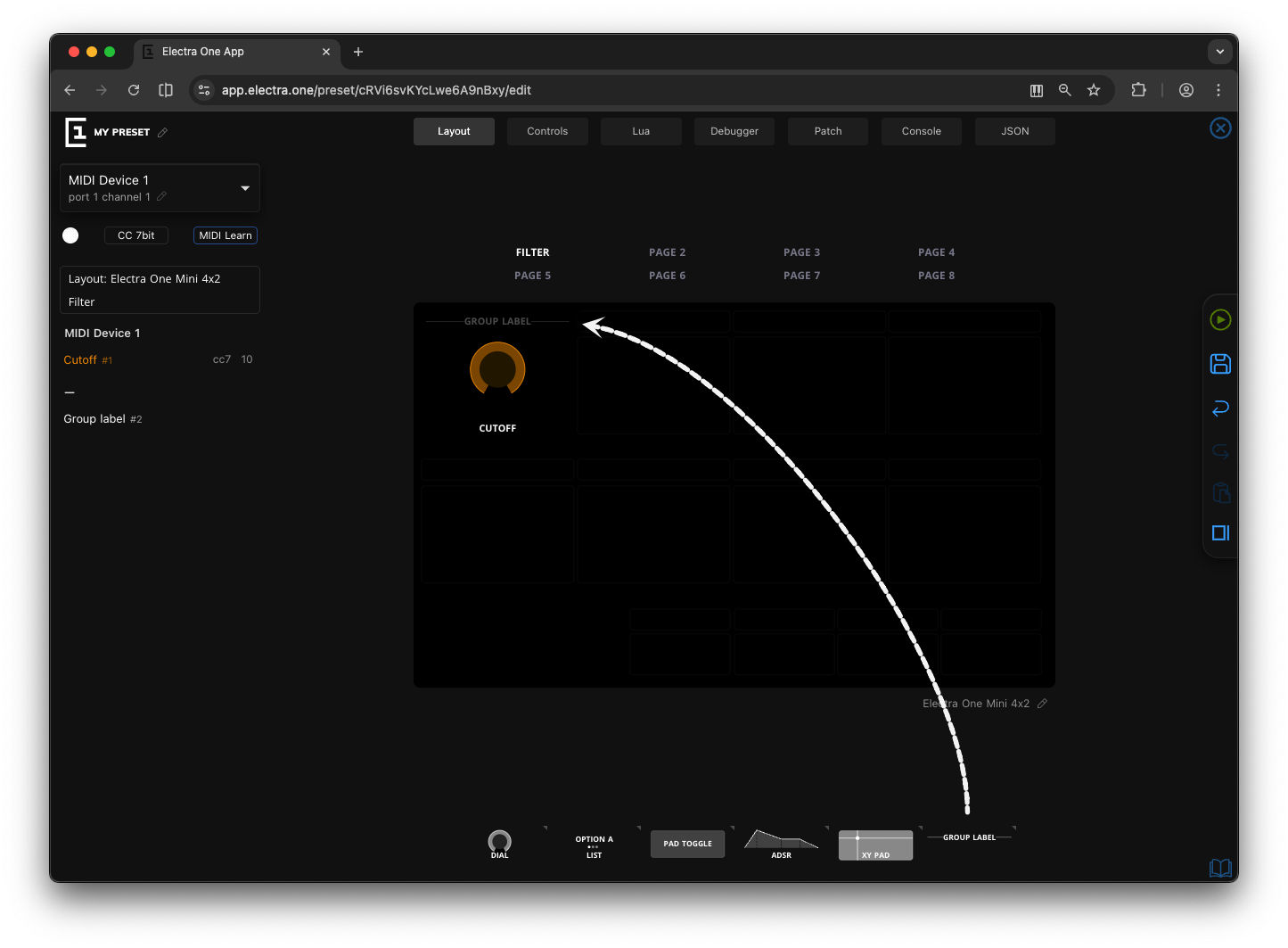Select the Pad Toggle control in palette
The height and width of the screenshot is (948, 1288).
687,844
